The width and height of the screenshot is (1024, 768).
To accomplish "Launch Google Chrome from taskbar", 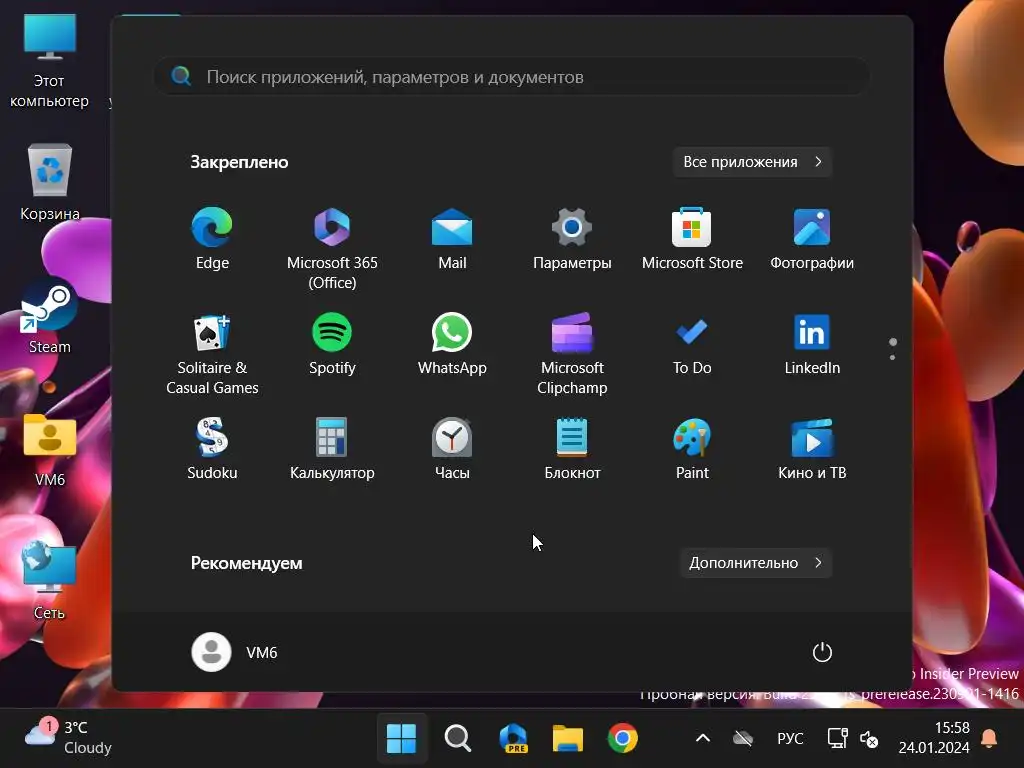I will coord(622,739).
